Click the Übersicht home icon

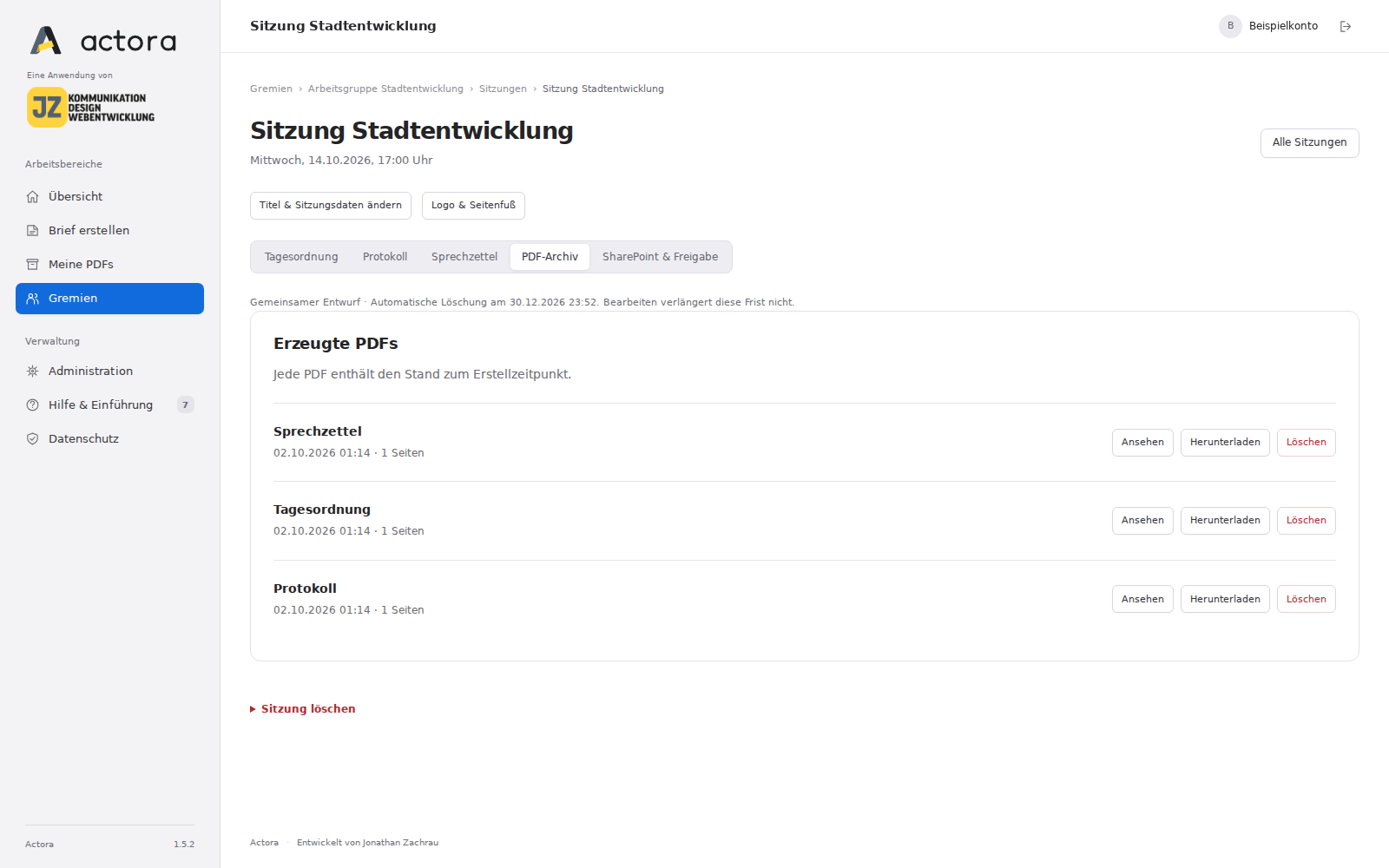coord(32,197)
